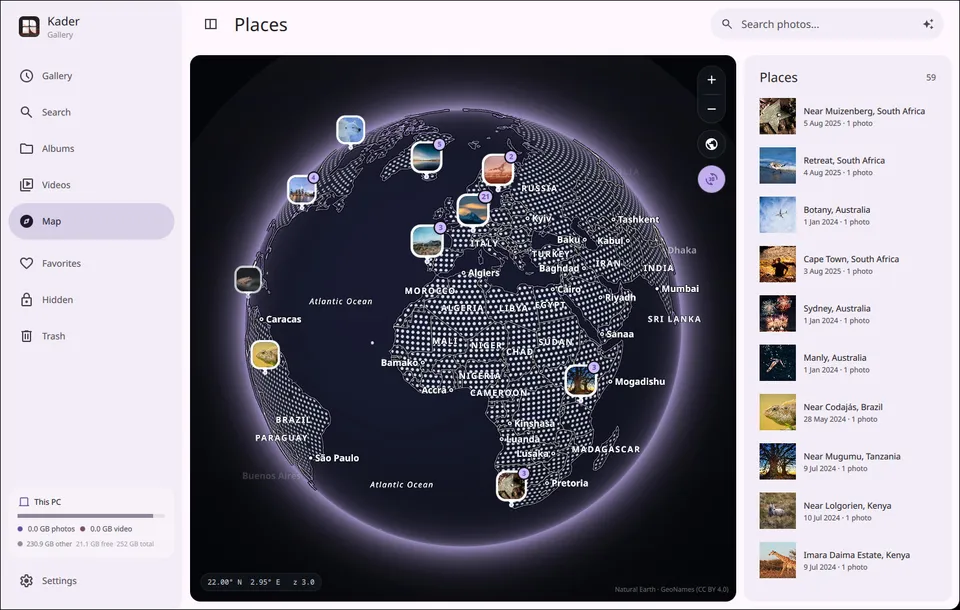Click the Mogadishu city label on map

tap(640, 382)
